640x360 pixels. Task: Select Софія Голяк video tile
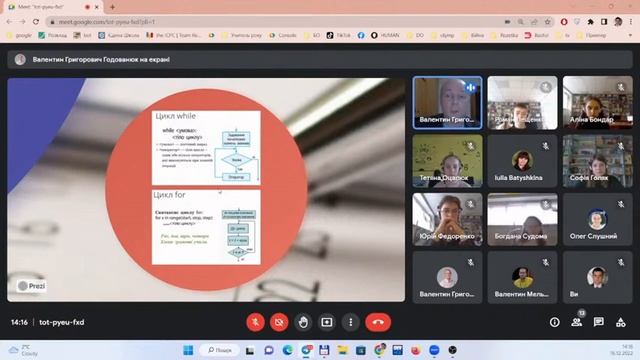coord(598,161)
